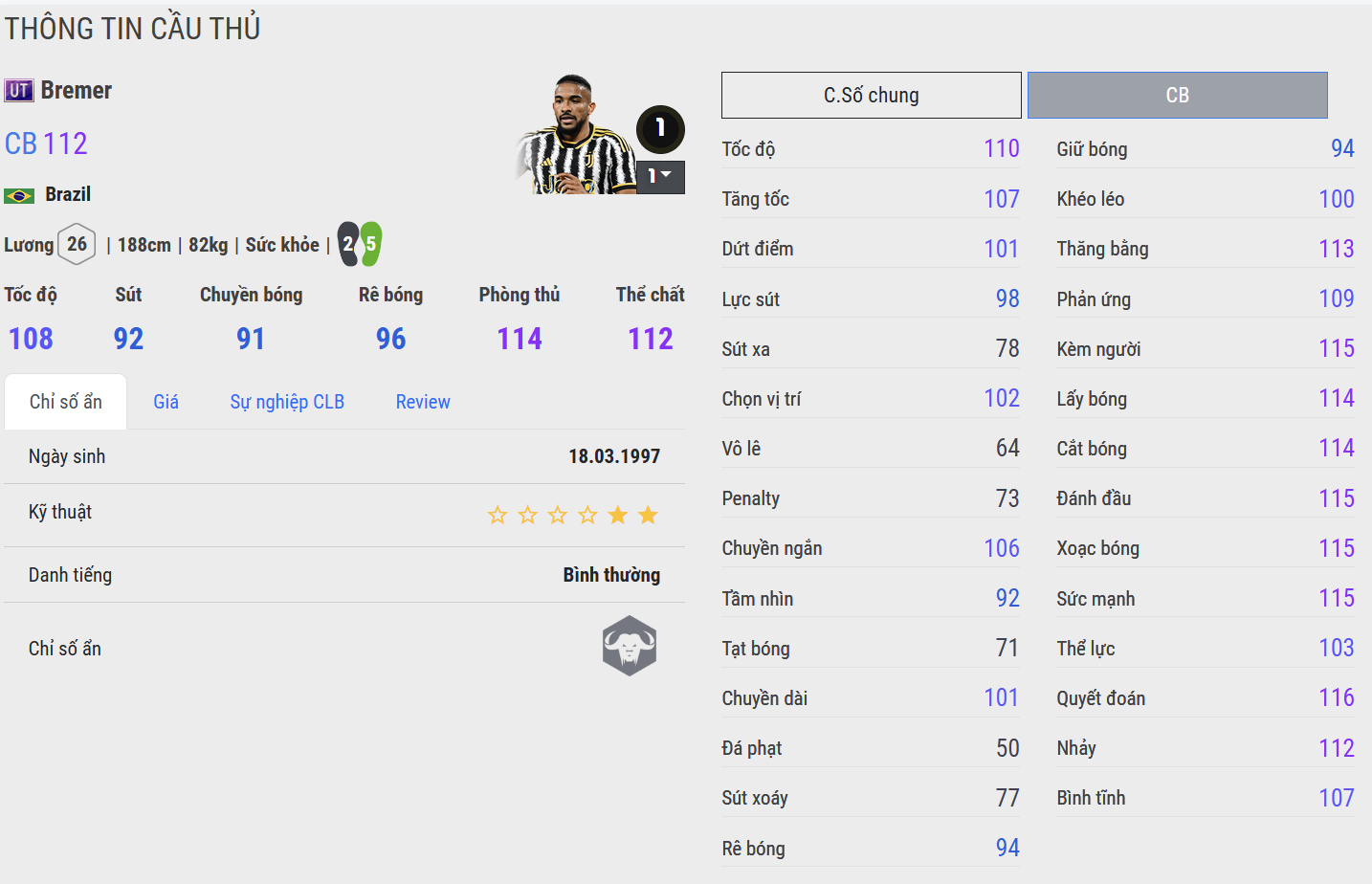Click the first empty skill star
This screenshot has width=1372, height=884.
point(498,516)
